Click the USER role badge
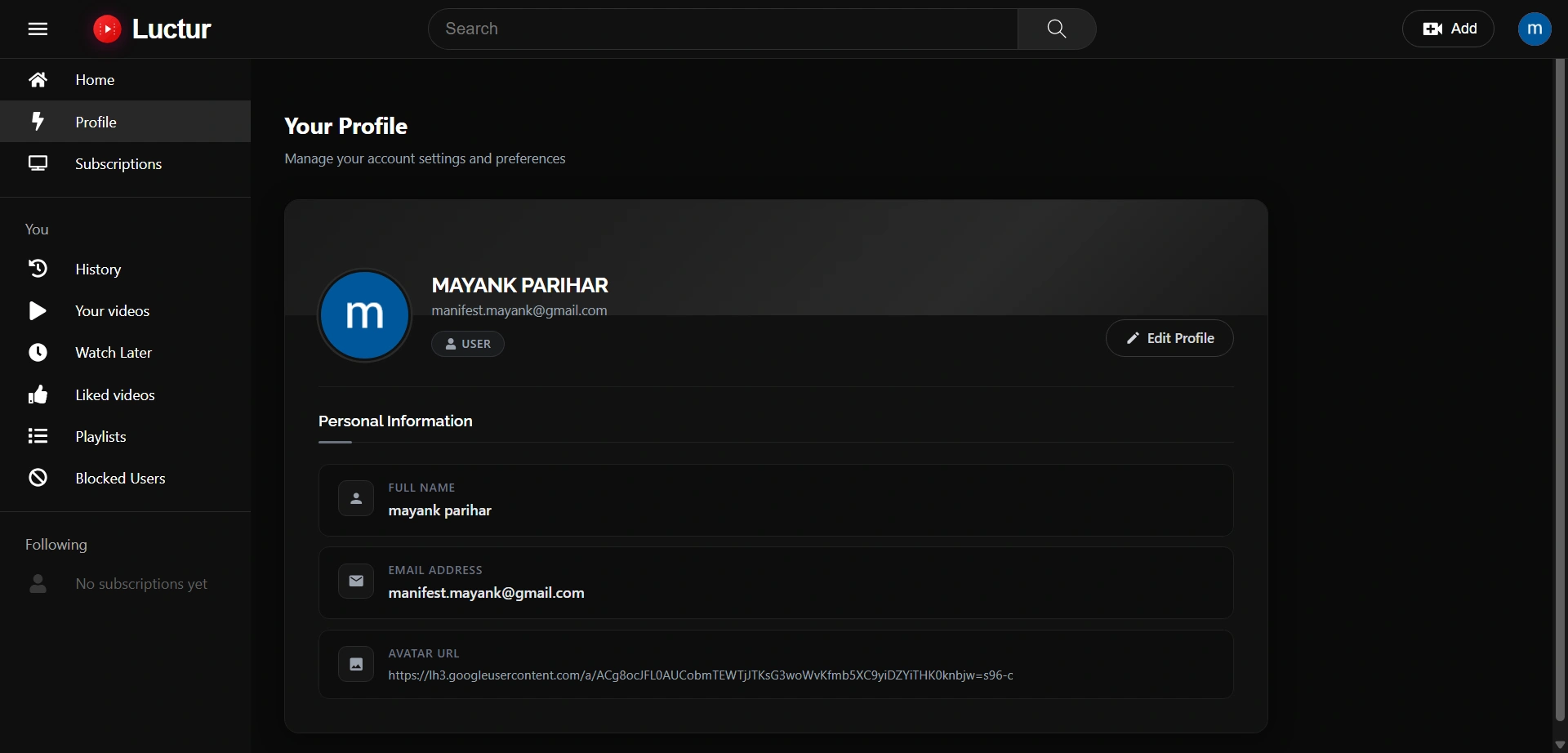The width and height of the screenshot is (1568, 753). tap(468, 344)
